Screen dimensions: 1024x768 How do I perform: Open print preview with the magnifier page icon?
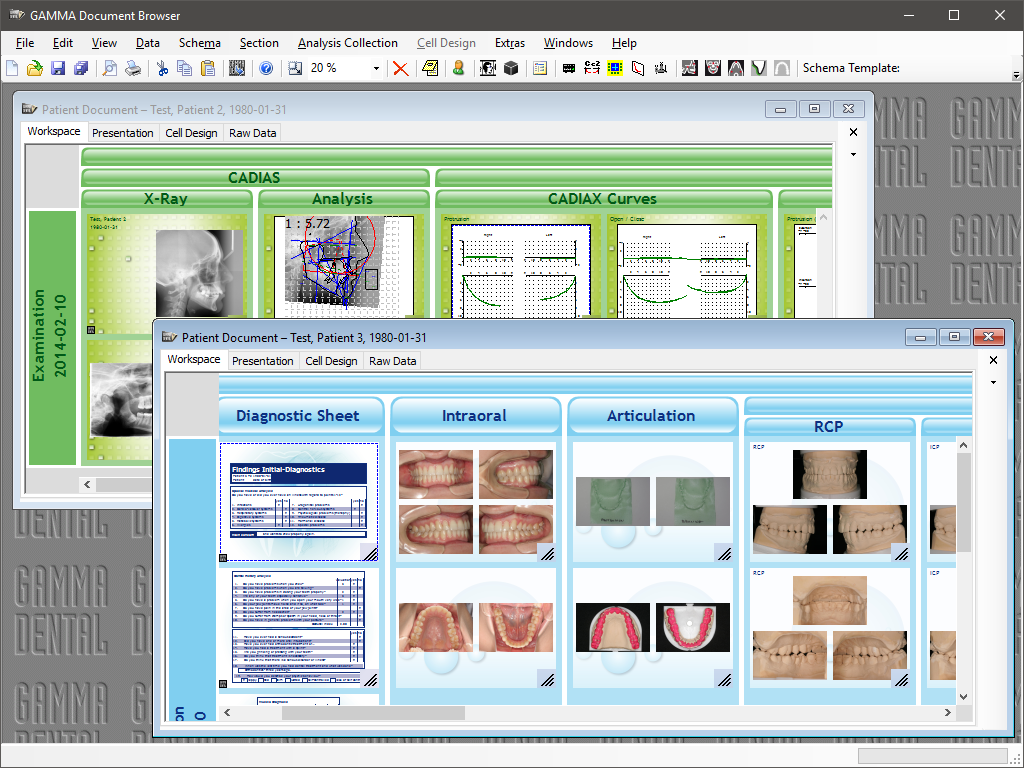click(109, 69)
